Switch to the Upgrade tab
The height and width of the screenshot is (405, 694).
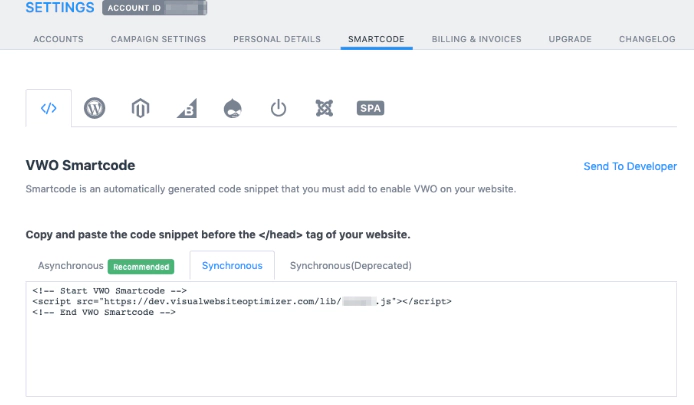click(570, 39)
